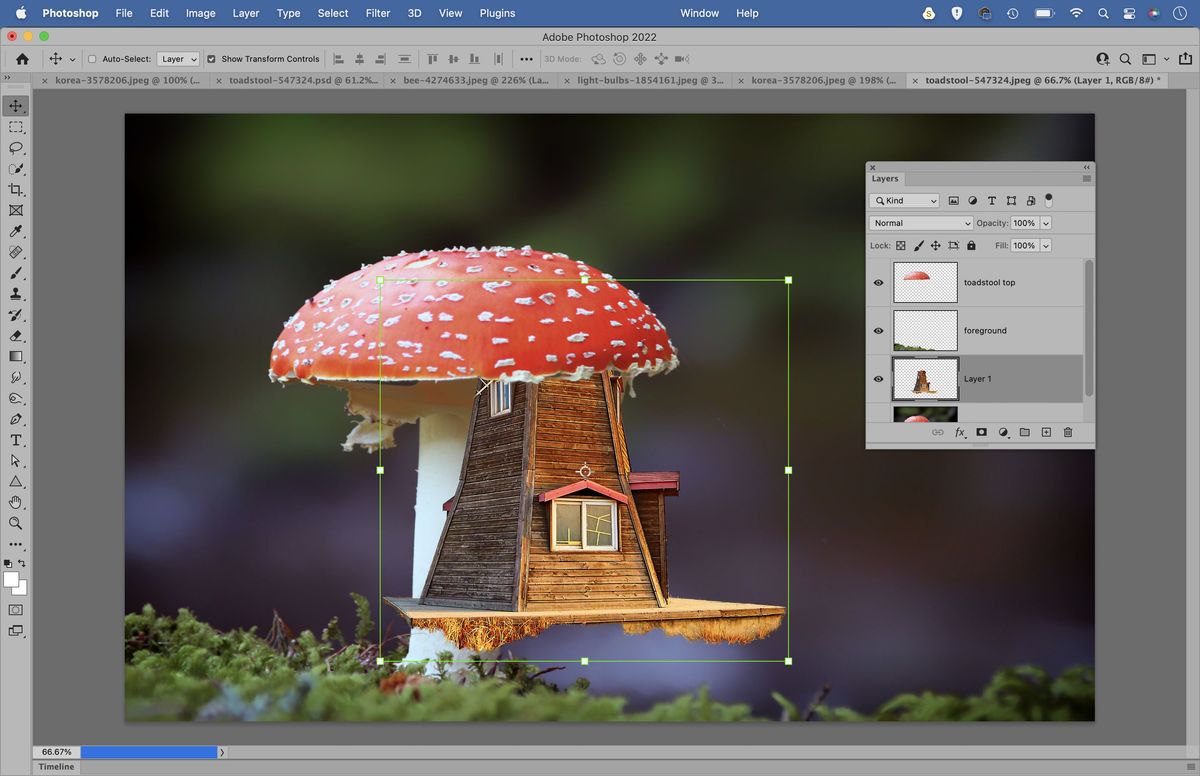Activate the Crop tool
Viewport: 1200px width, 776px height.
(x=15, y=188)
